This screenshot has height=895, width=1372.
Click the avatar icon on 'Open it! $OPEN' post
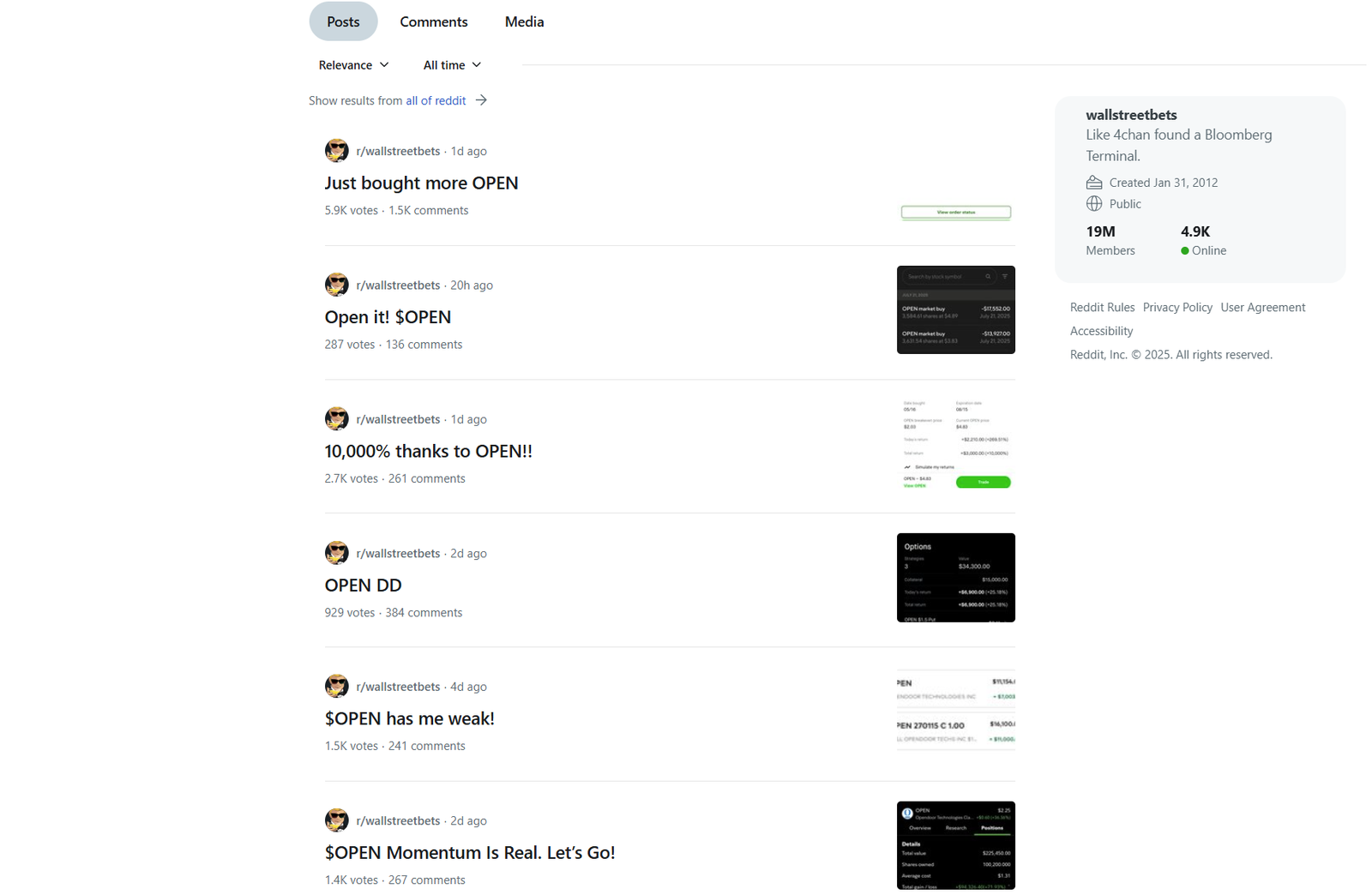[x=336, y=284]
